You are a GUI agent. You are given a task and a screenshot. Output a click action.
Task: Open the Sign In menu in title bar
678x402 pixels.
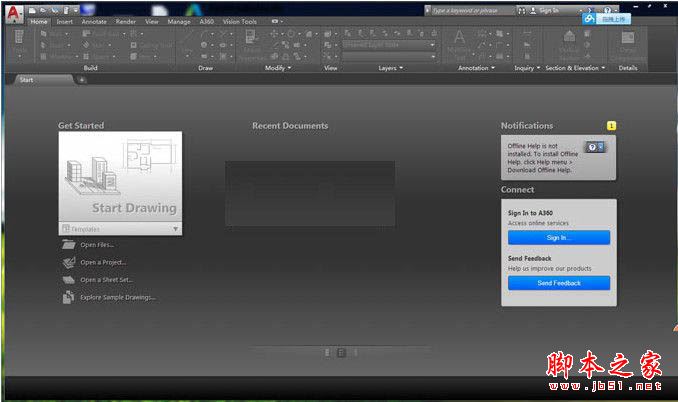click(555, 10)
